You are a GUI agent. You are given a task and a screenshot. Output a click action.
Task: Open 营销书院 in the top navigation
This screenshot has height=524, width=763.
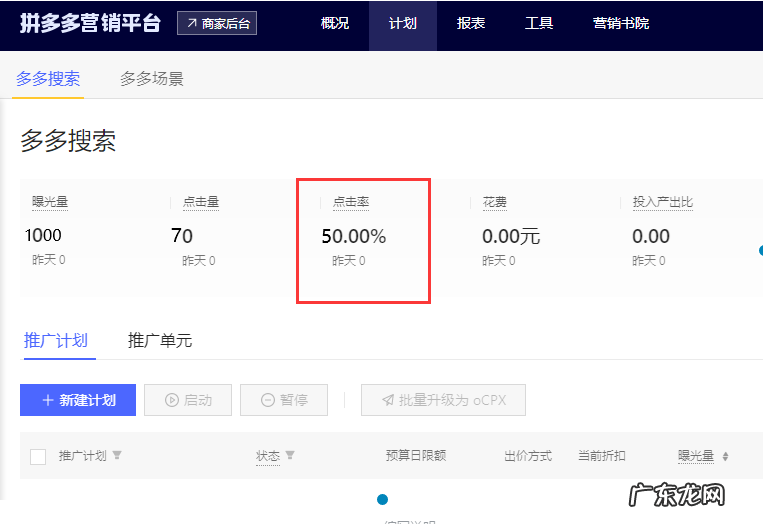[x=620, y=23]
